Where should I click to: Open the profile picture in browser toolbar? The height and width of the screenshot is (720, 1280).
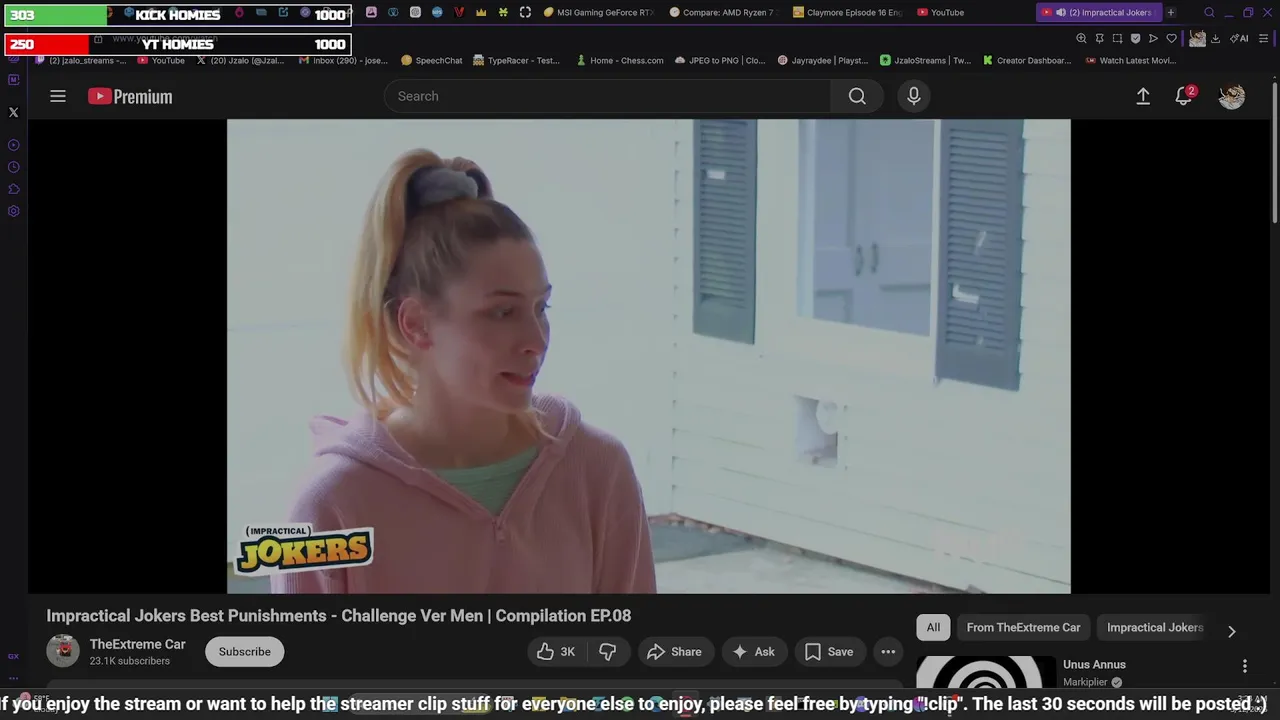(x=1197, y=38)
